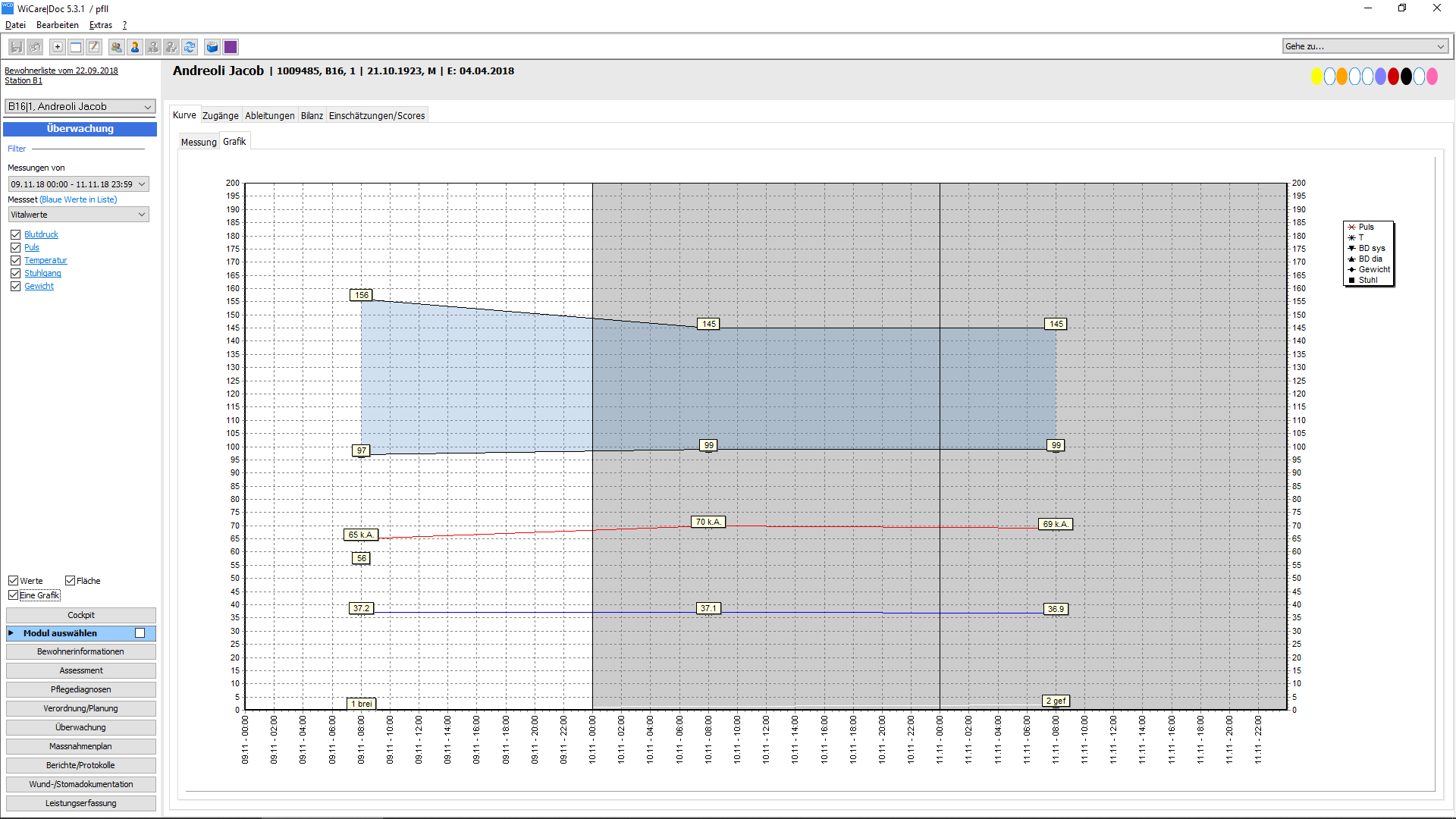Viewport: 1456px width, 819px height.
Task: Click the save disk toolbar icon
Action: tap(17, 47)
